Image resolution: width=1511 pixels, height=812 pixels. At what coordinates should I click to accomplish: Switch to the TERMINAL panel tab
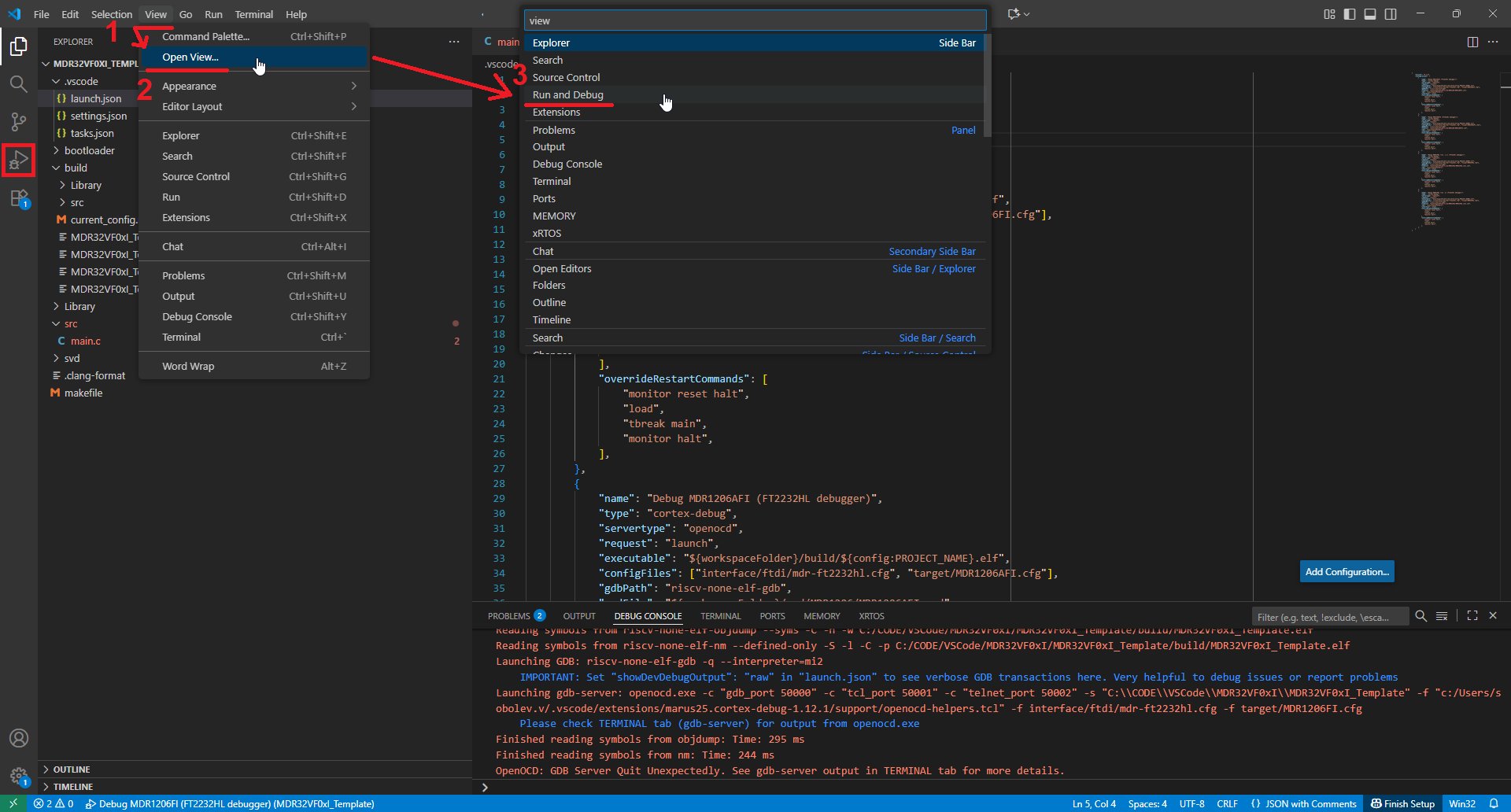(720, 616)
